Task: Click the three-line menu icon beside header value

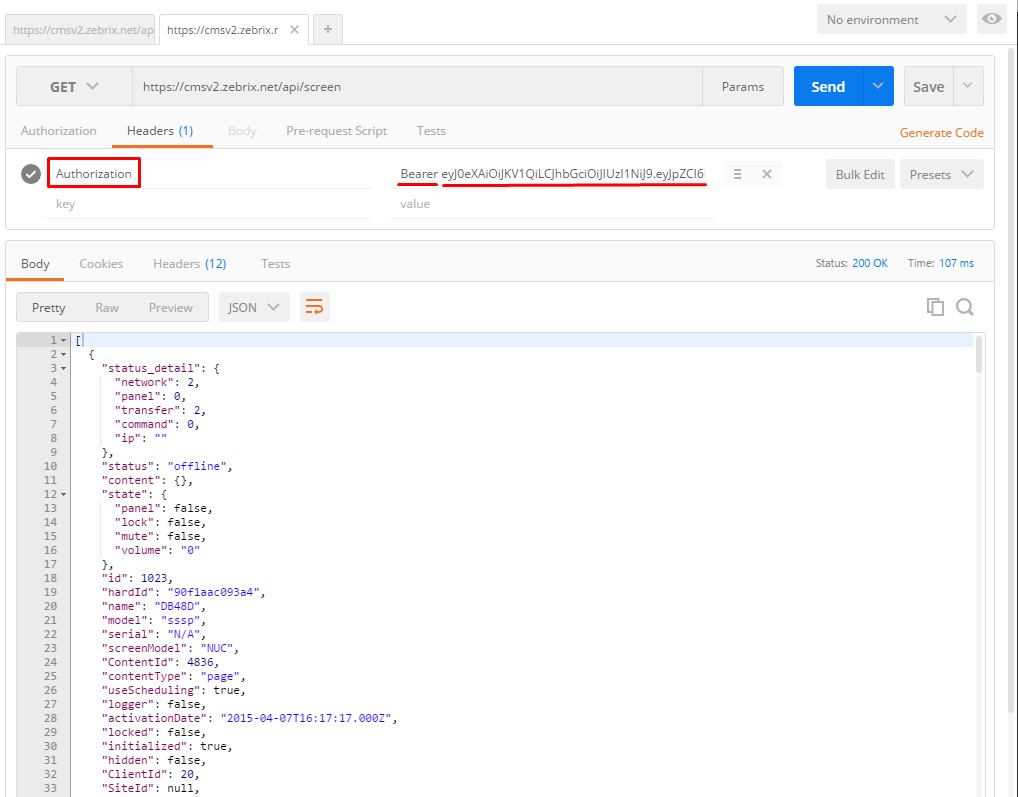Action: click(737, 174)
